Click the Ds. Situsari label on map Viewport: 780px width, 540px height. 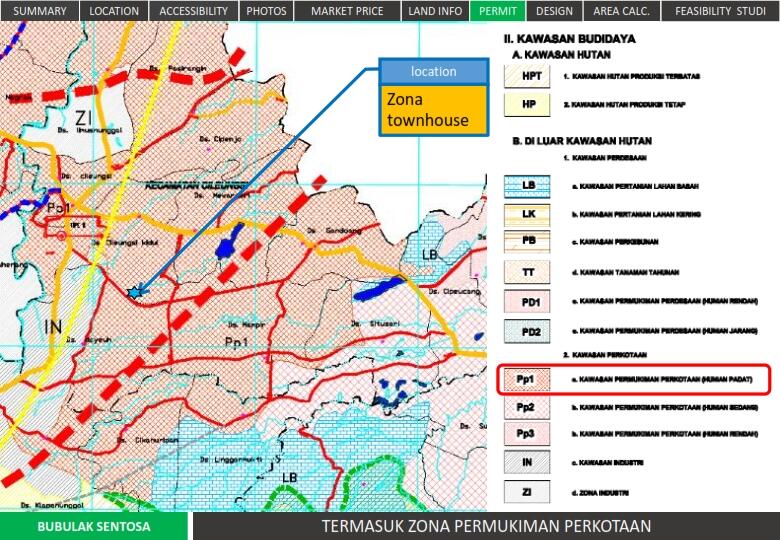[x=376, y=323]
